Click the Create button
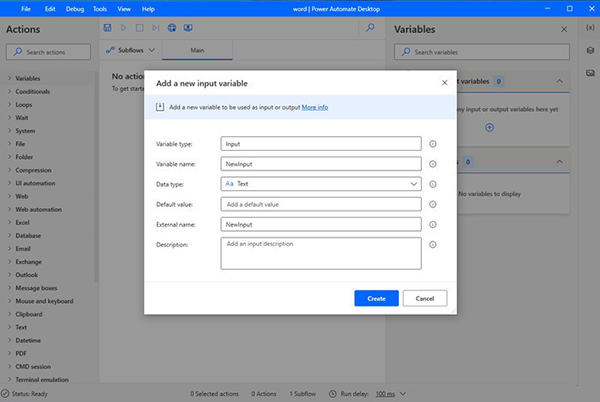This screenshot has height=402, width=600. [x=376, y=298]
